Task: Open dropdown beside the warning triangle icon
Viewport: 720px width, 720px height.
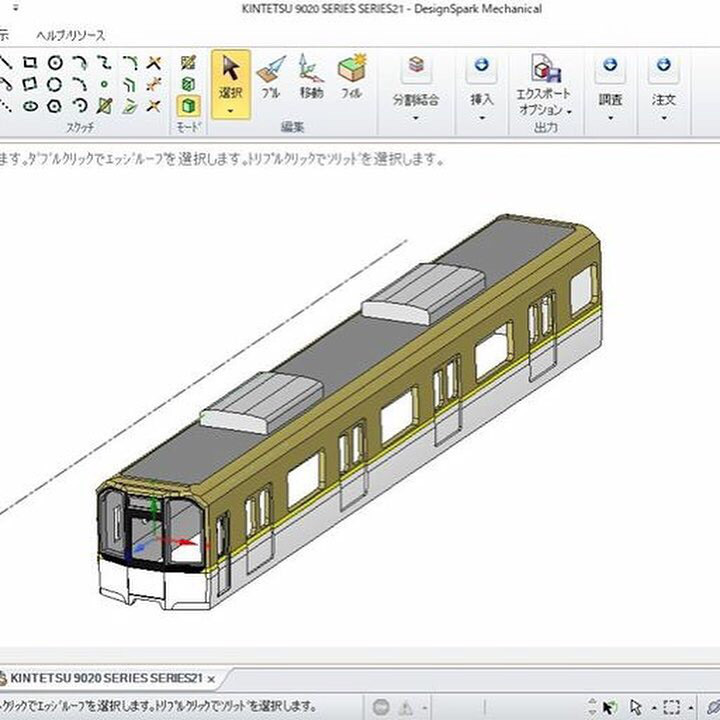Action: click(425, 708)
